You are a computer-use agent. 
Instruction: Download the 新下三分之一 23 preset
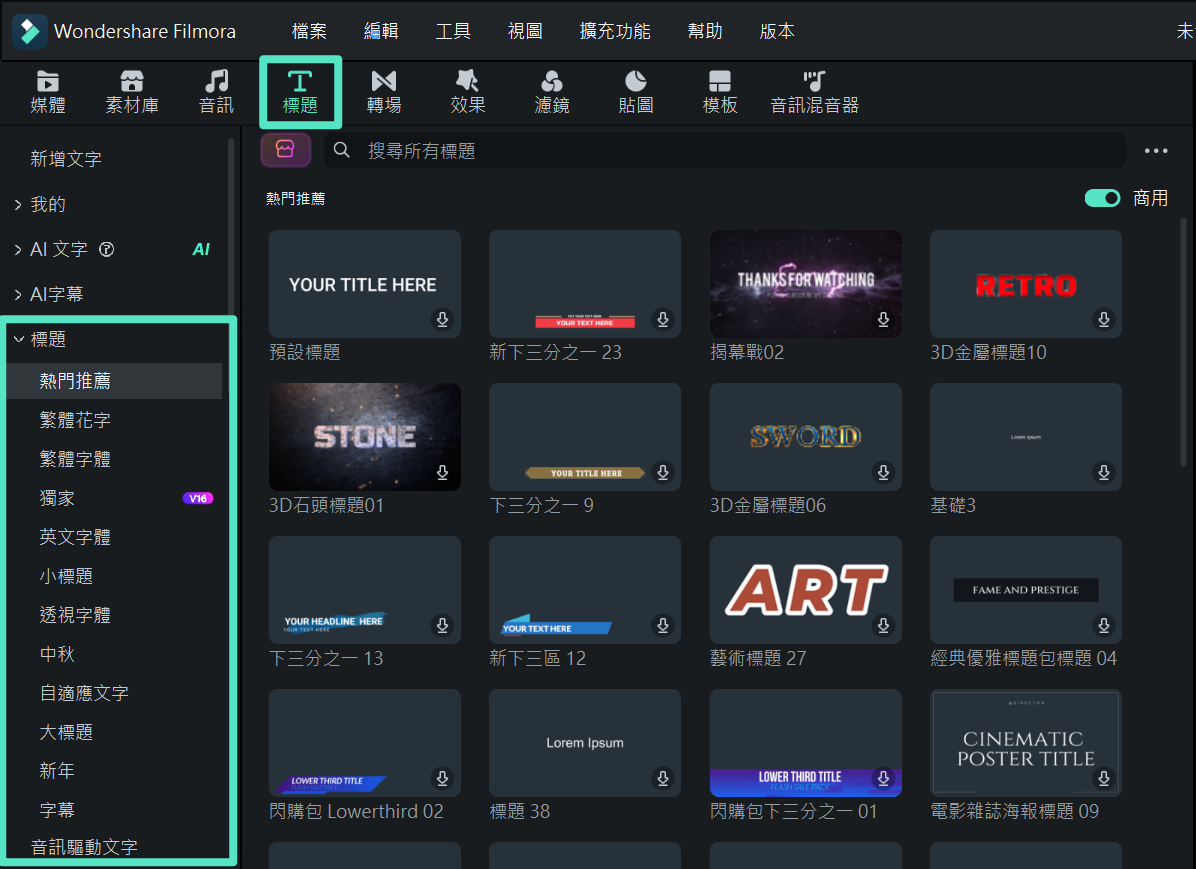(x=663, y=319)
